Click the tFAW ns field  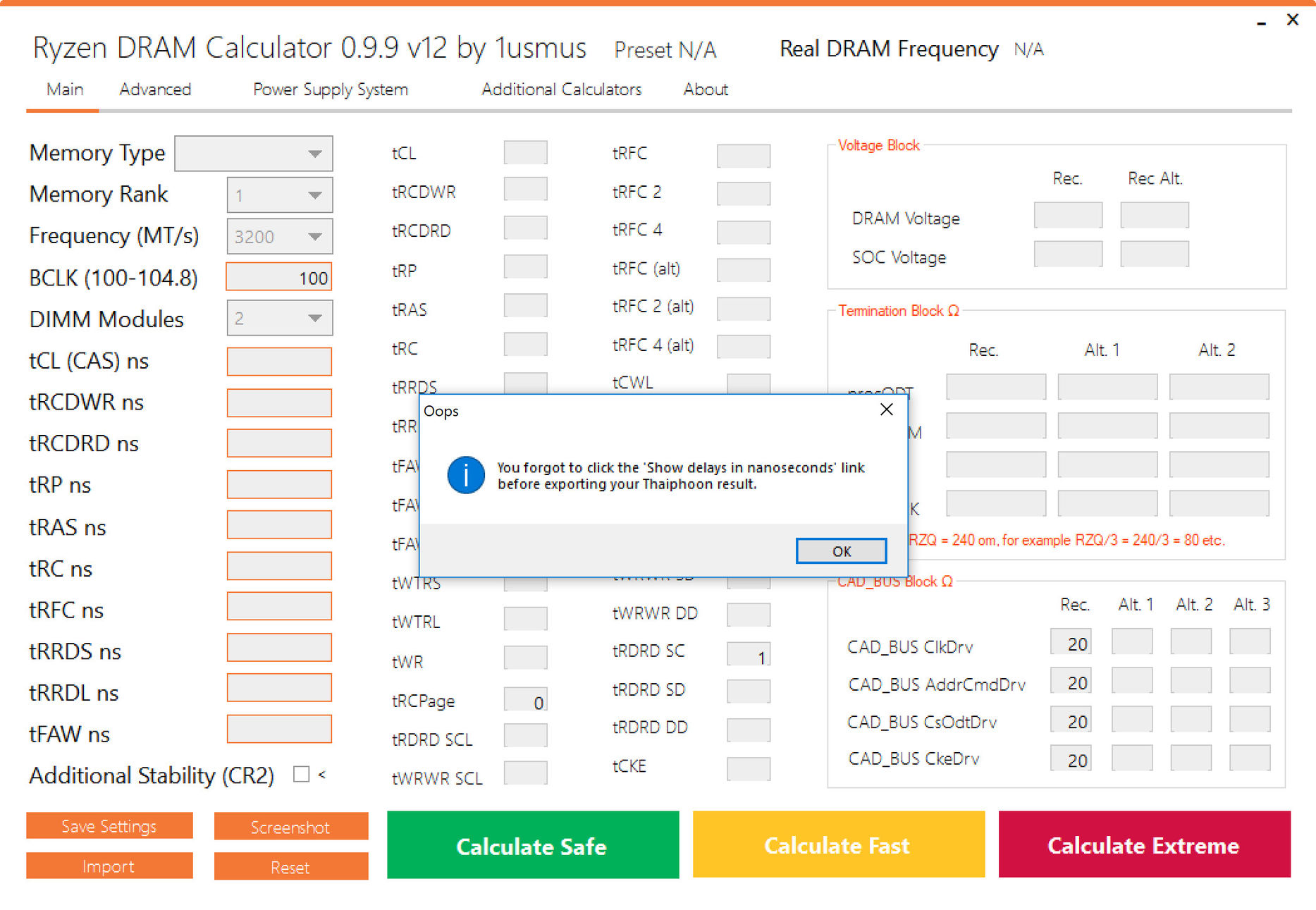pos(279,729)
